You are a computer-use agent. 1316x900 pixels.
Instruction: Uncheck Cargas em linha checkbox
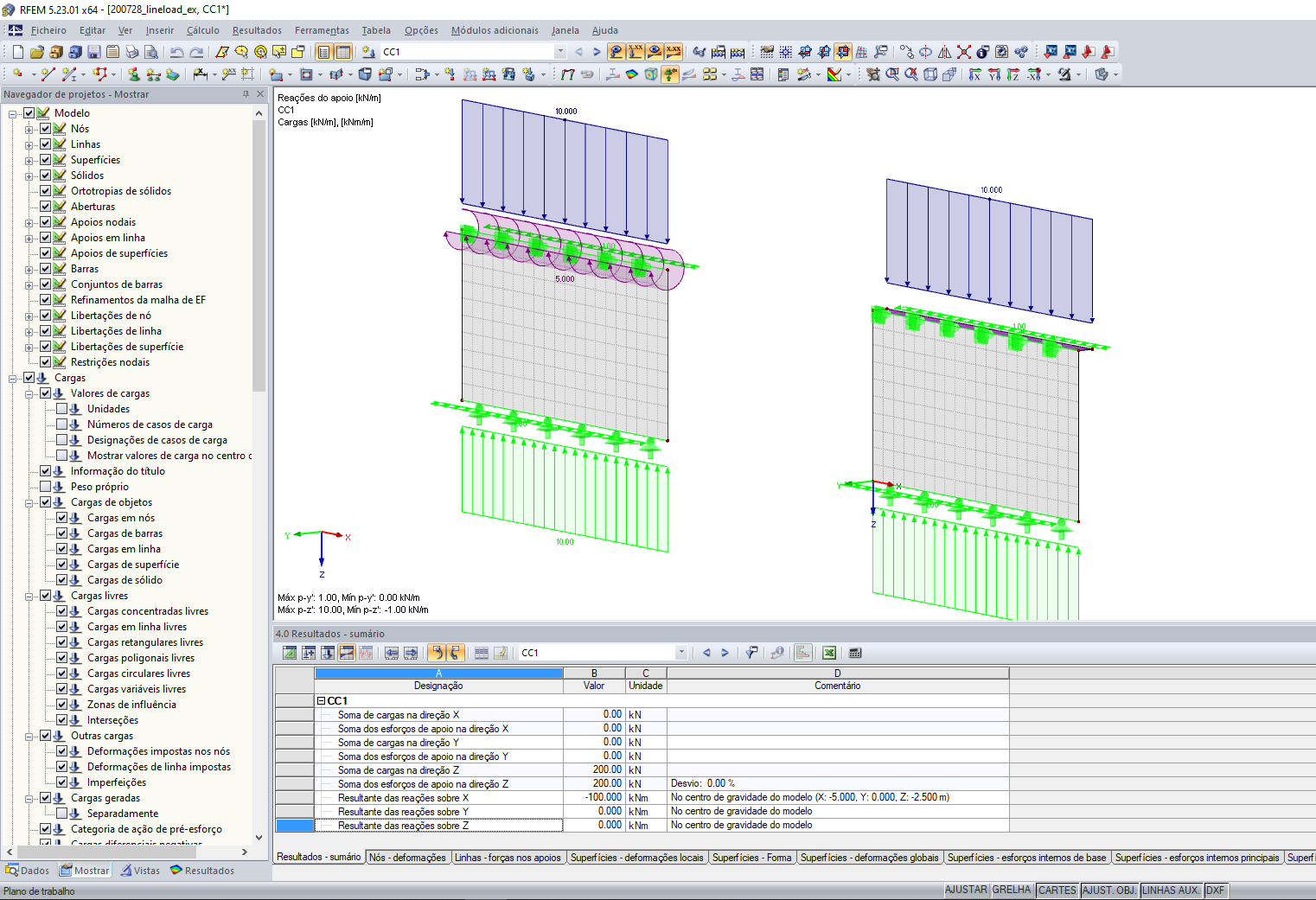pyautogui.click(x=62, y=549)
